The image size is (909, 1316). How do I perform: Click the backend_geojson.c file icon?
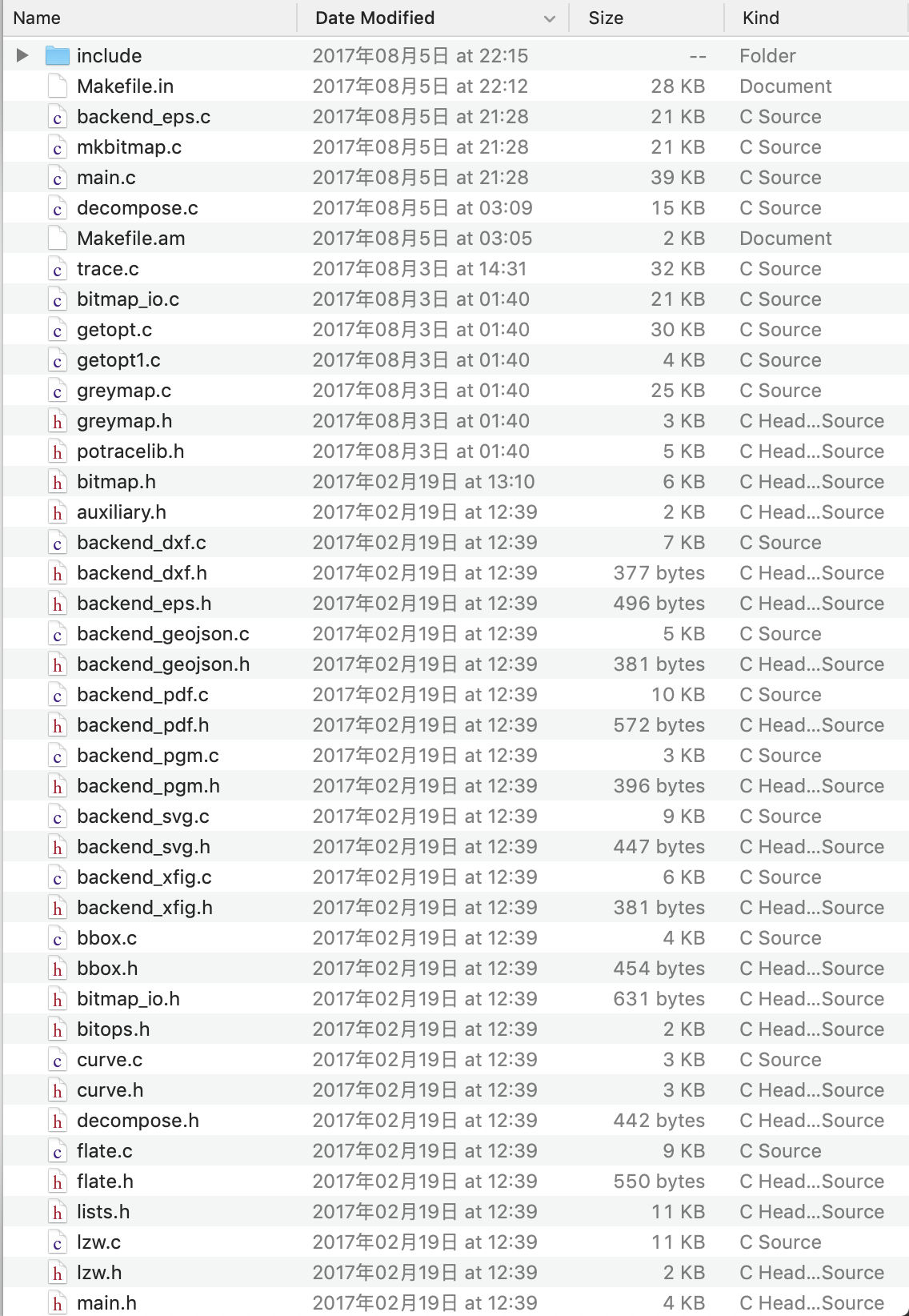(x=58, y=633)
